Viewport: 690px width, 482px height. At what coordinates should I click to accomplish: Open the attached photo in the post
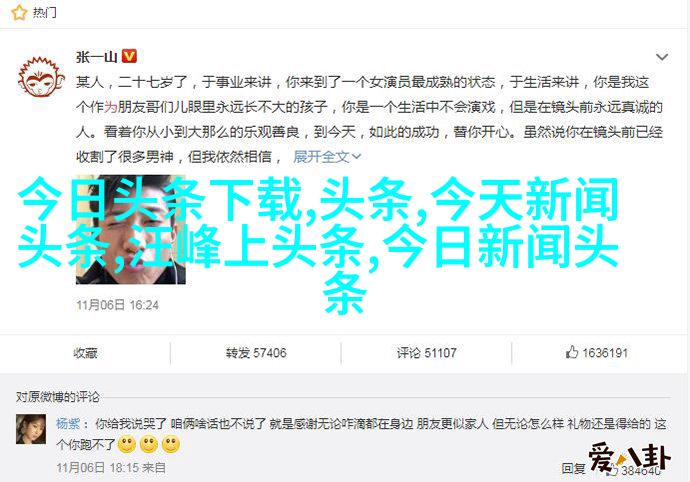tap(131, 229)
